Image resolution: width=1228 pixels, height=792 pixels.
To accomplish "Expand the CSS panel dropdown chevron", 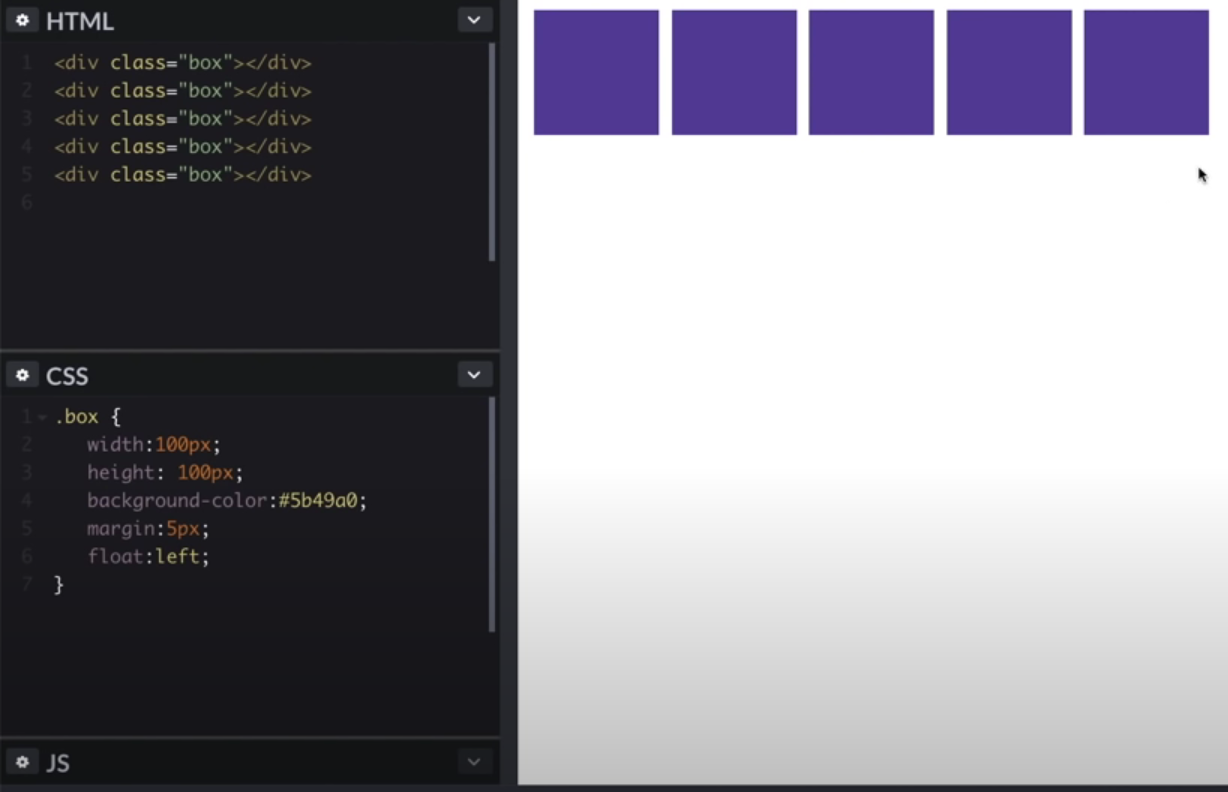I will click(x=474, y=375).
